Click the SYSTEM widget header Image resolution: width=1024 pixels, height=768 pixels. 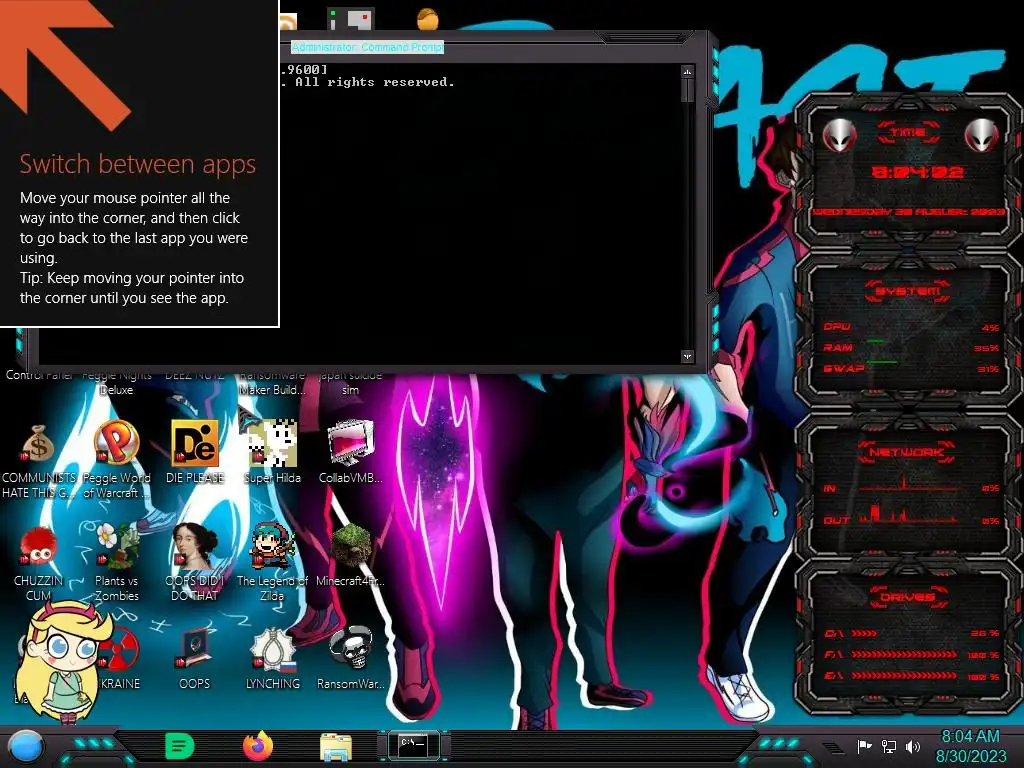(908, 291)
